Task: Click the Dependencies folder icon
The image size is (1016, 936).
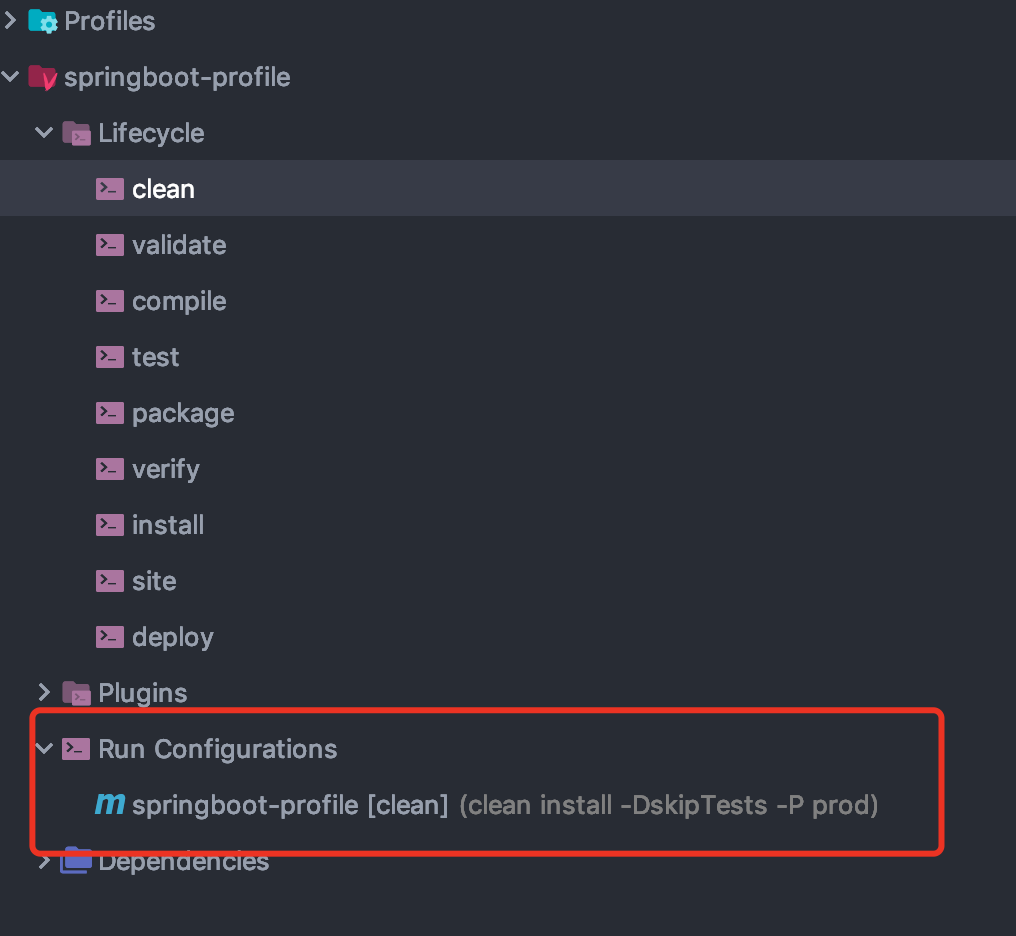Action: click(77, 860)
